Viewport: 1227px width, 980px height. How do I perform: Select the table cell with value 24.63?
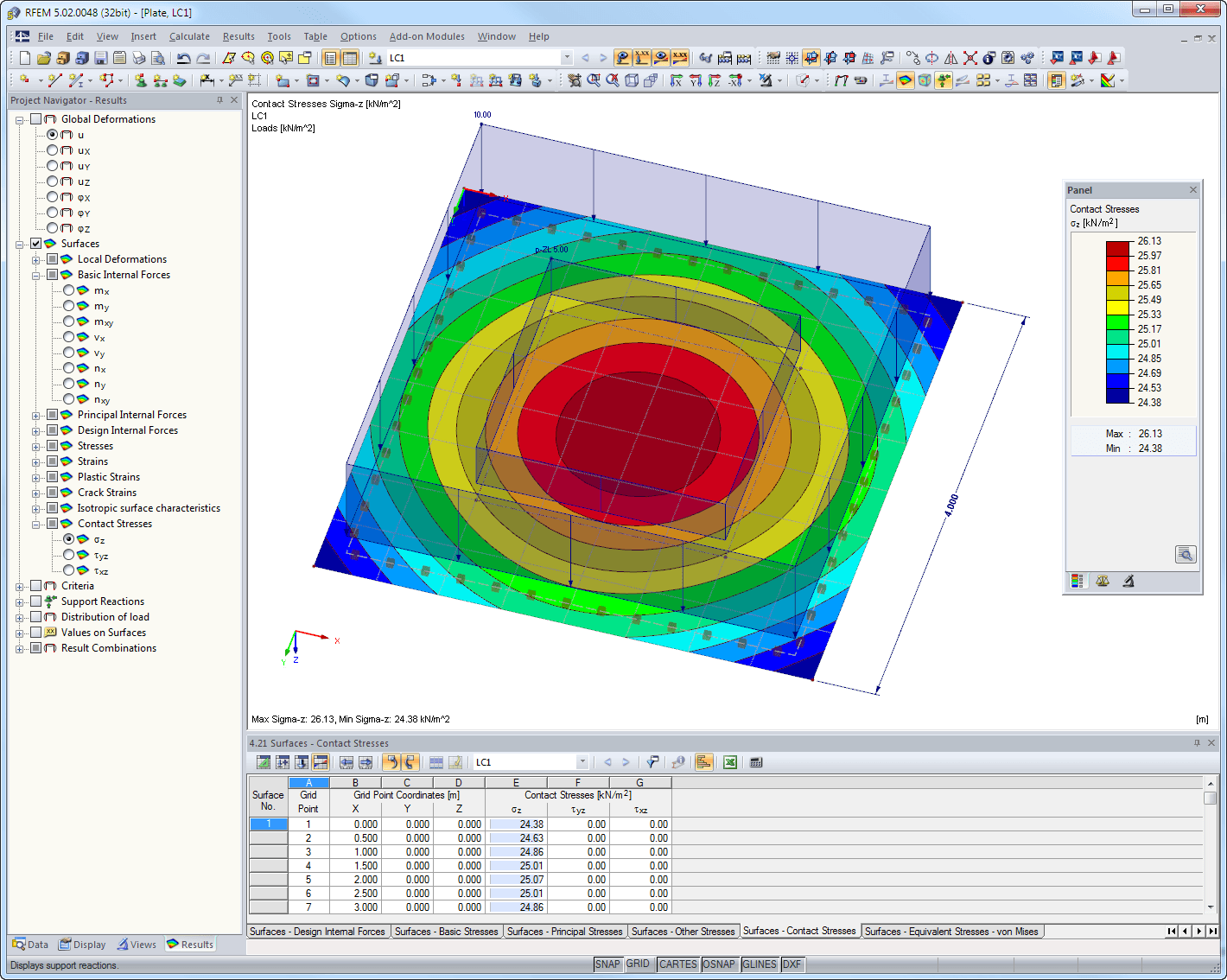tap(516, 838)
